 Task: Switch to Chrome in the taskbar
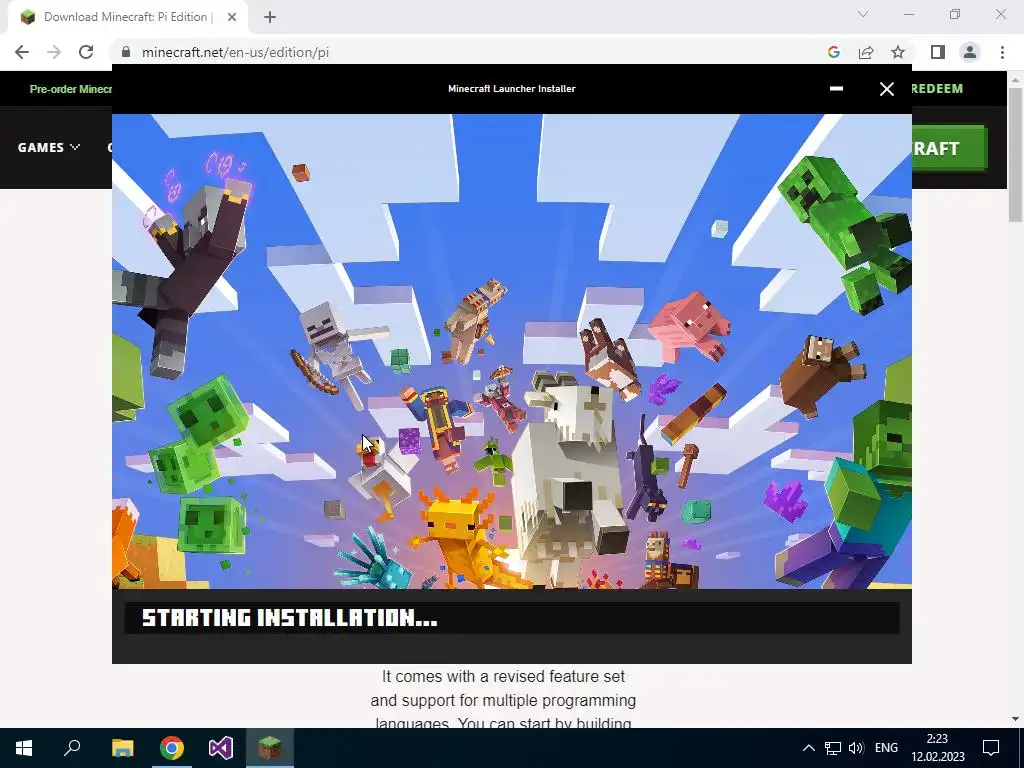tap(172, 748)
